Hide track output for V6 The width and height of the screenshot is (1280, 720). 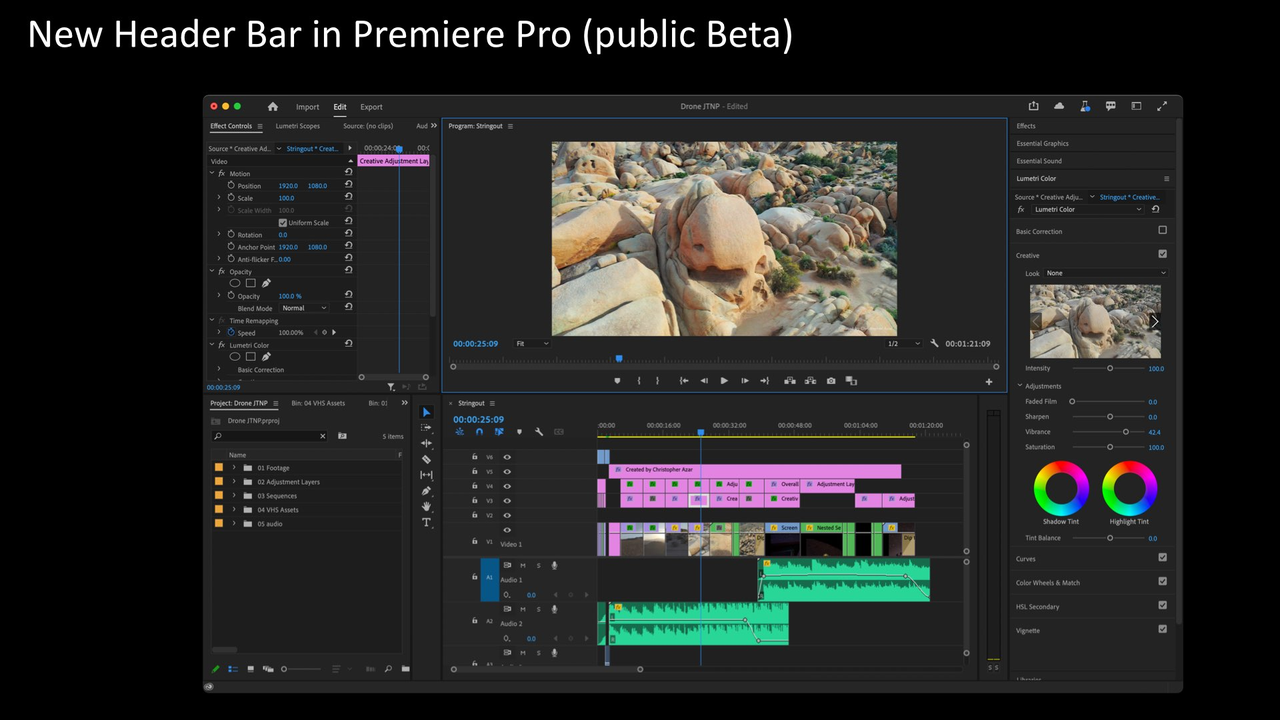tap(506, 456)
